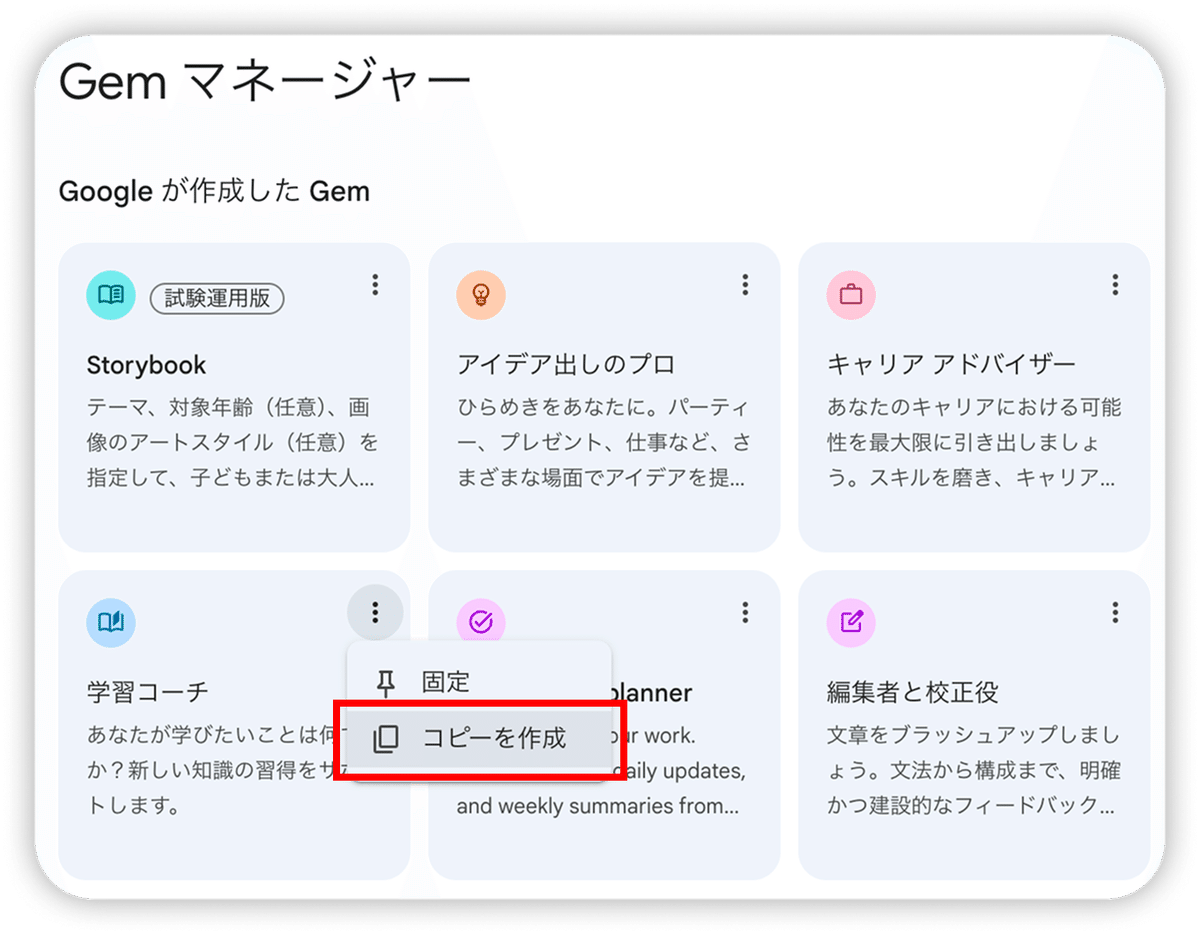This screenshot has height=934, width=1200.
Task: Click the lightbulb icon for アイデア出しのプロ
Action: point(481,295)
